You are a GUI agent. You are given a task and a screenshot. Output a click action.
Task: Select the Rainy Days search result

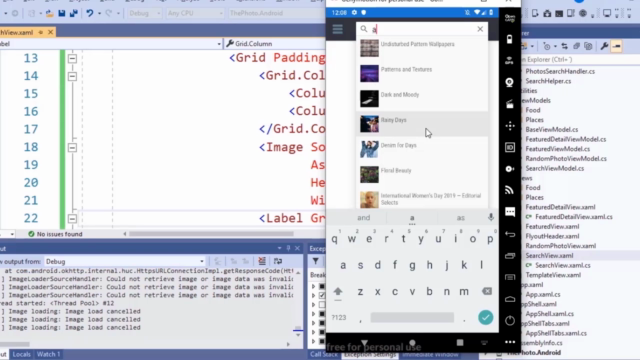(422, 124)
